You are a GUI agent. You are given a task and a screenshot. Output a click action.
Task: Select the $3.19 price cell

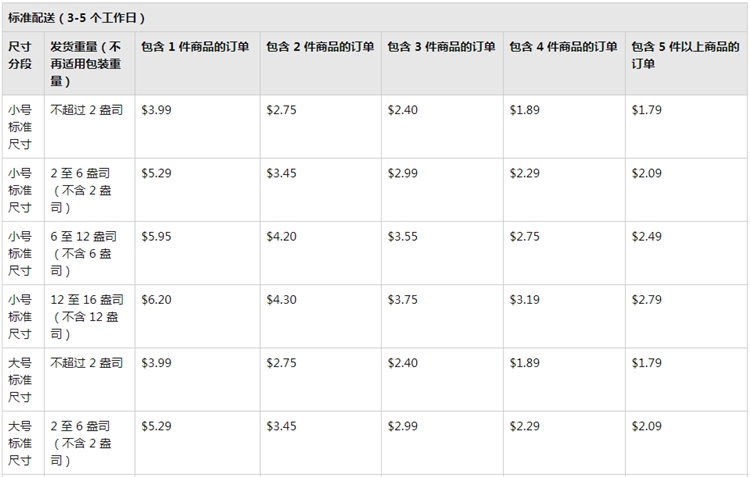[x=525, y=300]
